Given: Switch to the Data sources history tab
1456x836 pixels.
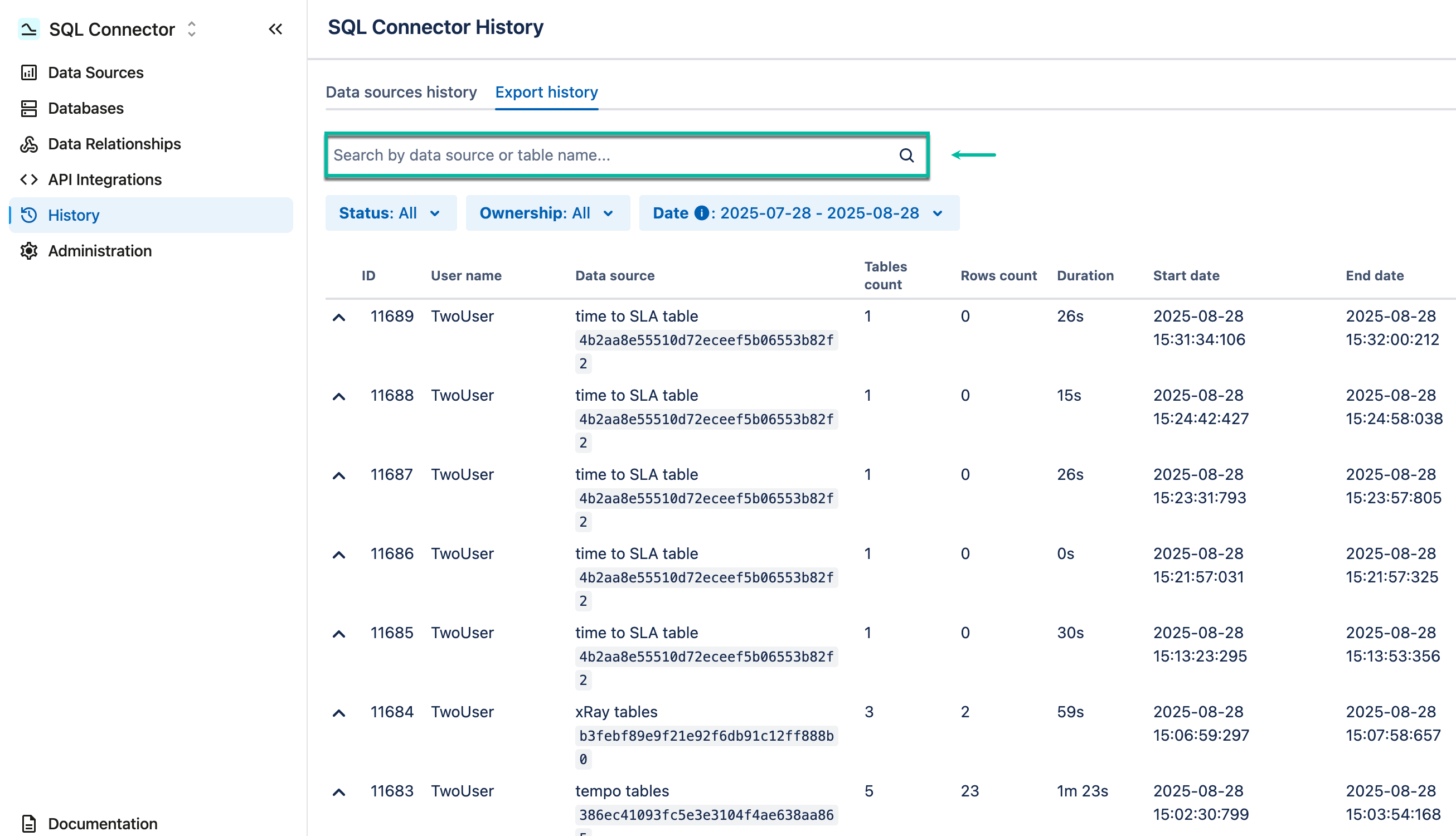Looking at the screenshot, I should click(x=401, y=92).
